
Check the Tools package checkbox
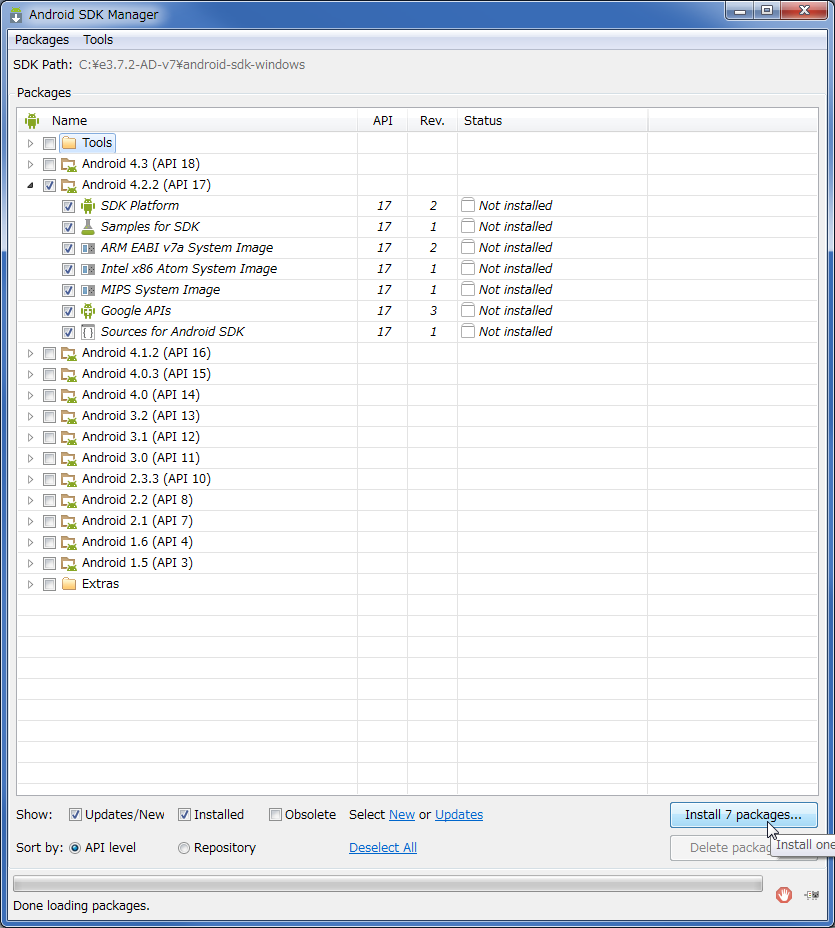pyautogui.click(x=50, y=143)
